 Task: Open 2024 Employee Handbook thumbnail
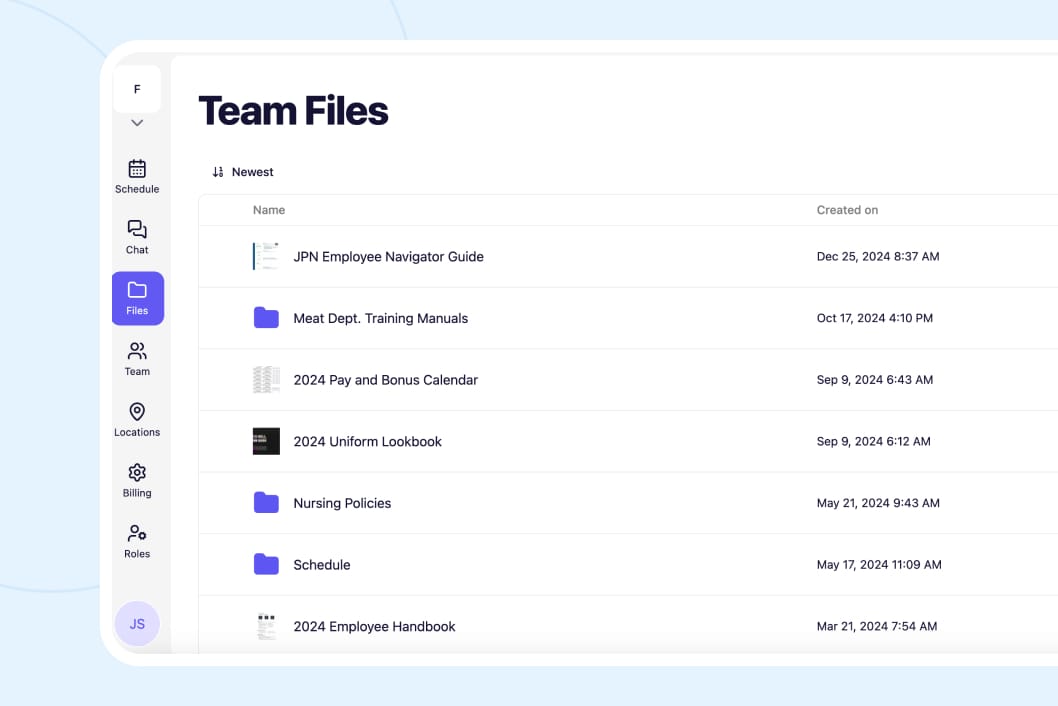266,626
